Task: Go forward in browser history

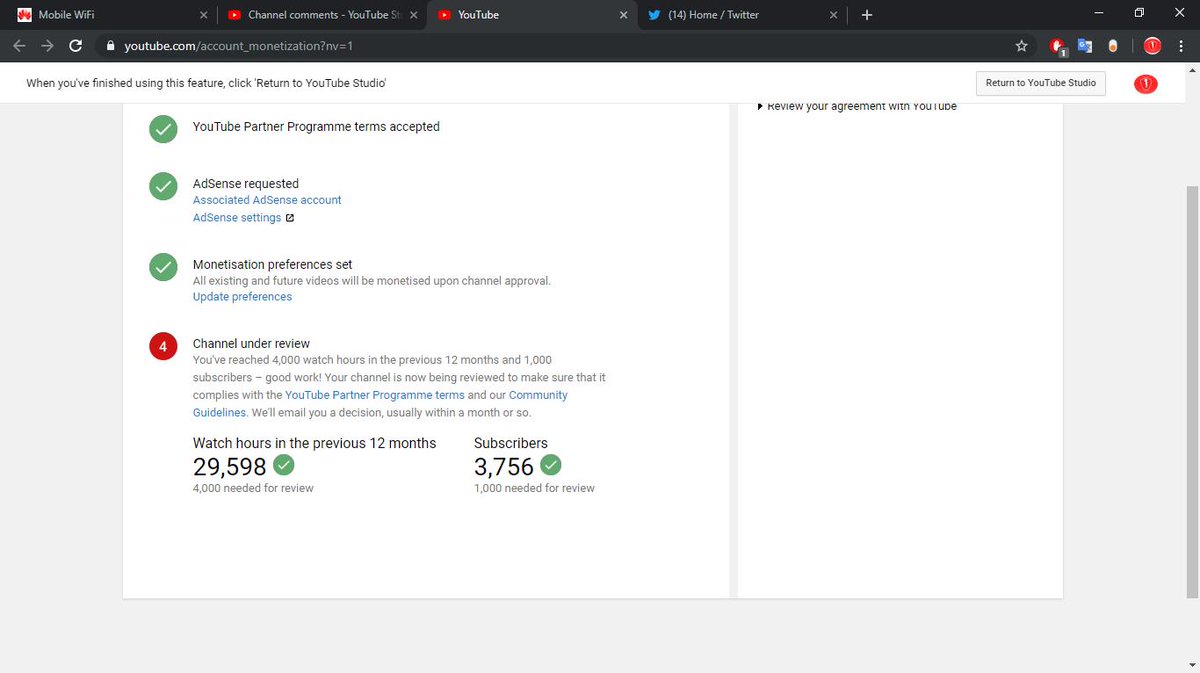Action: pos(47,46)
